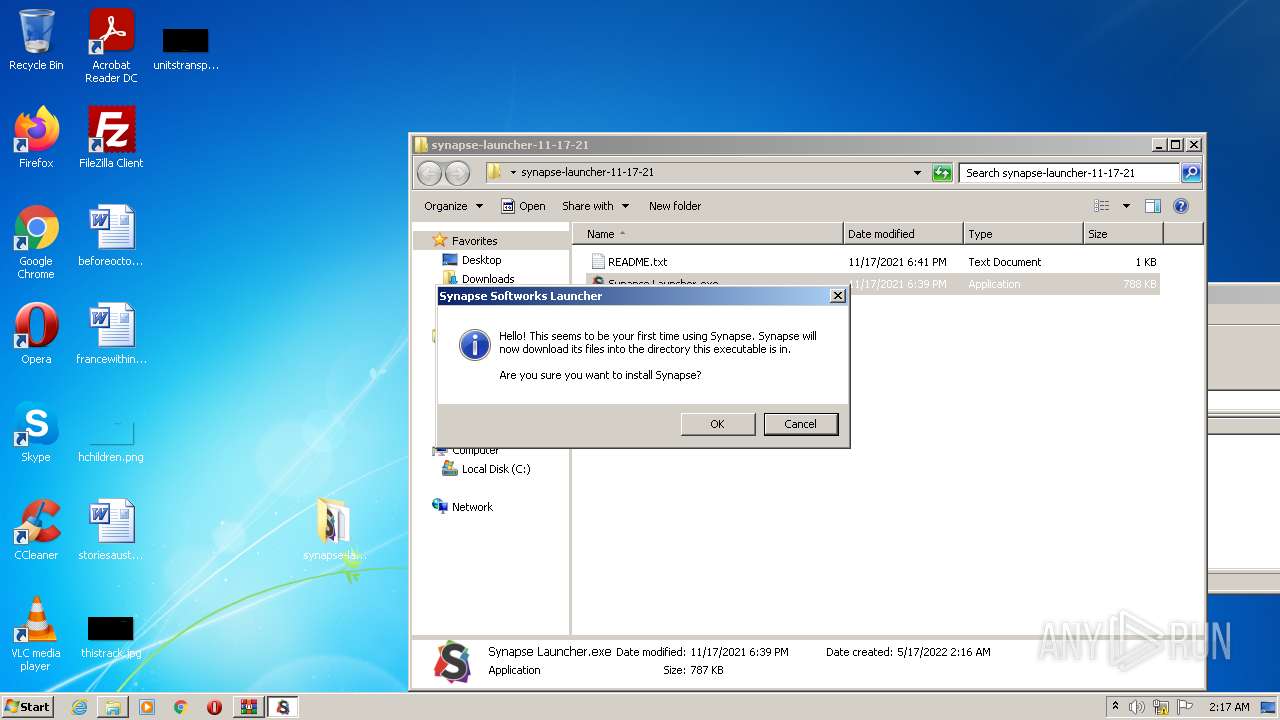
Task: Sort files by Type column
Action: point(1023,234)
